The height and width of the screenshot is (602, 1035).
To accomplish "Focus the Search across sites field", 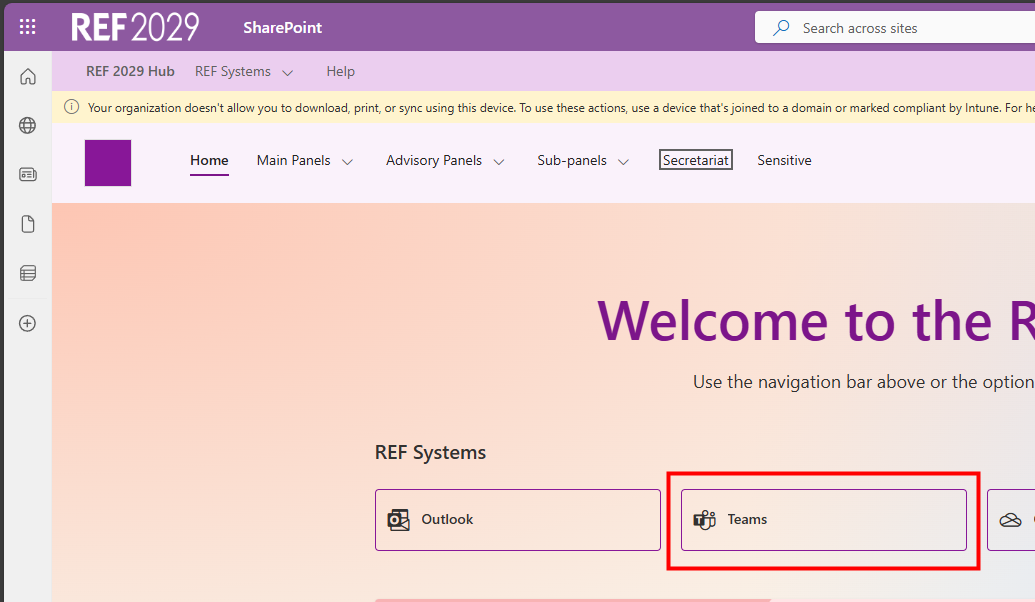I will click(x=895, y=28).
